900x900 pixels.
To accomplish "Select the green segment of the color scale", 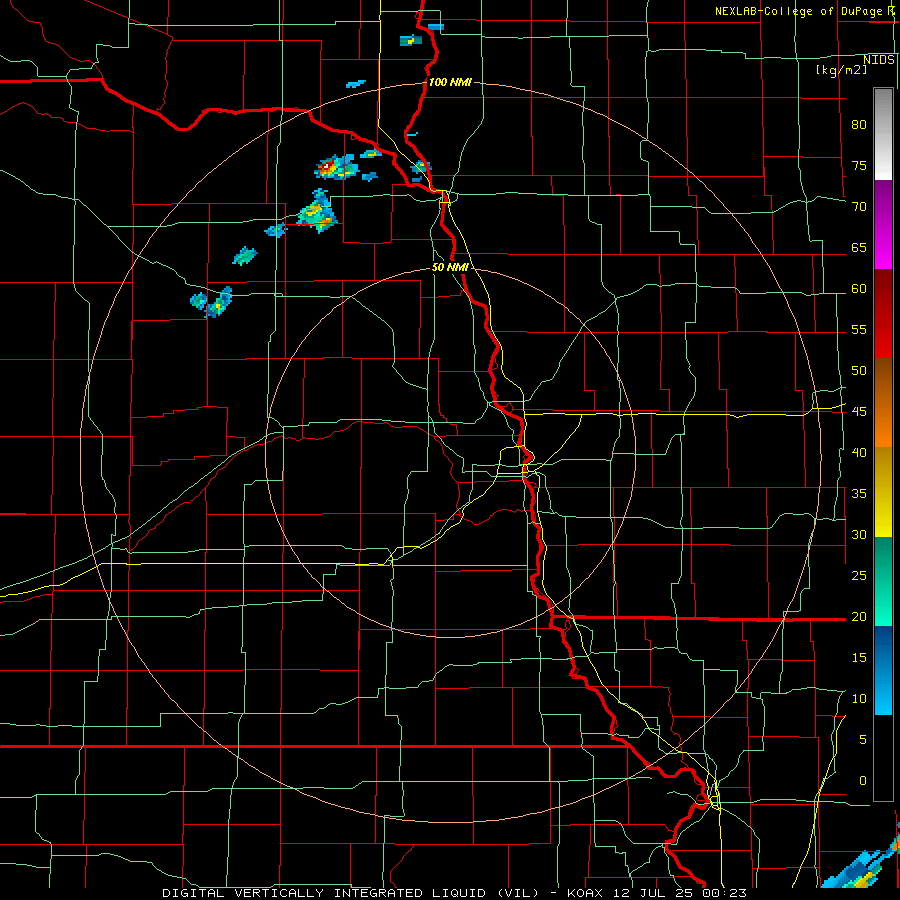I will (x=883, y=581).
